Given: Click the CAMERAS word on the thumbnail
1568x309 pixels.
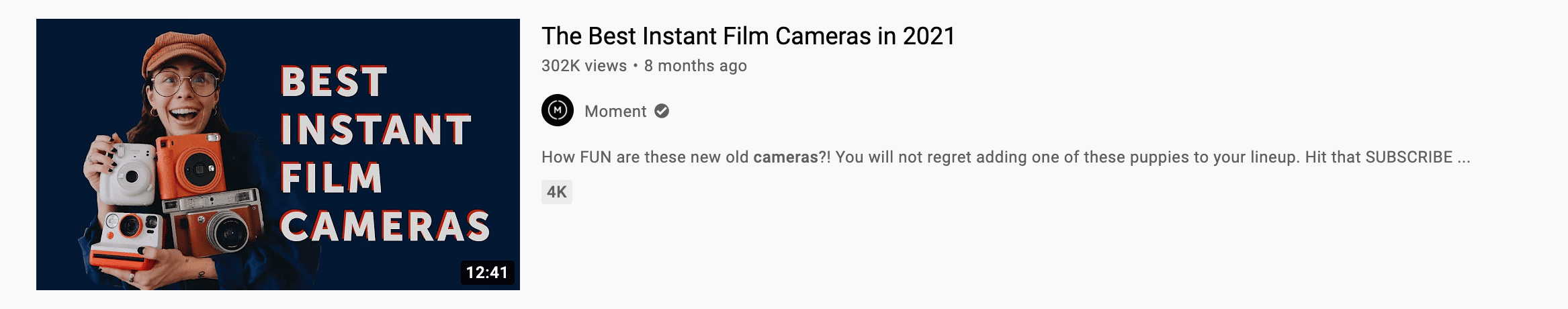Looking at the screenshot, I should 386,226.
